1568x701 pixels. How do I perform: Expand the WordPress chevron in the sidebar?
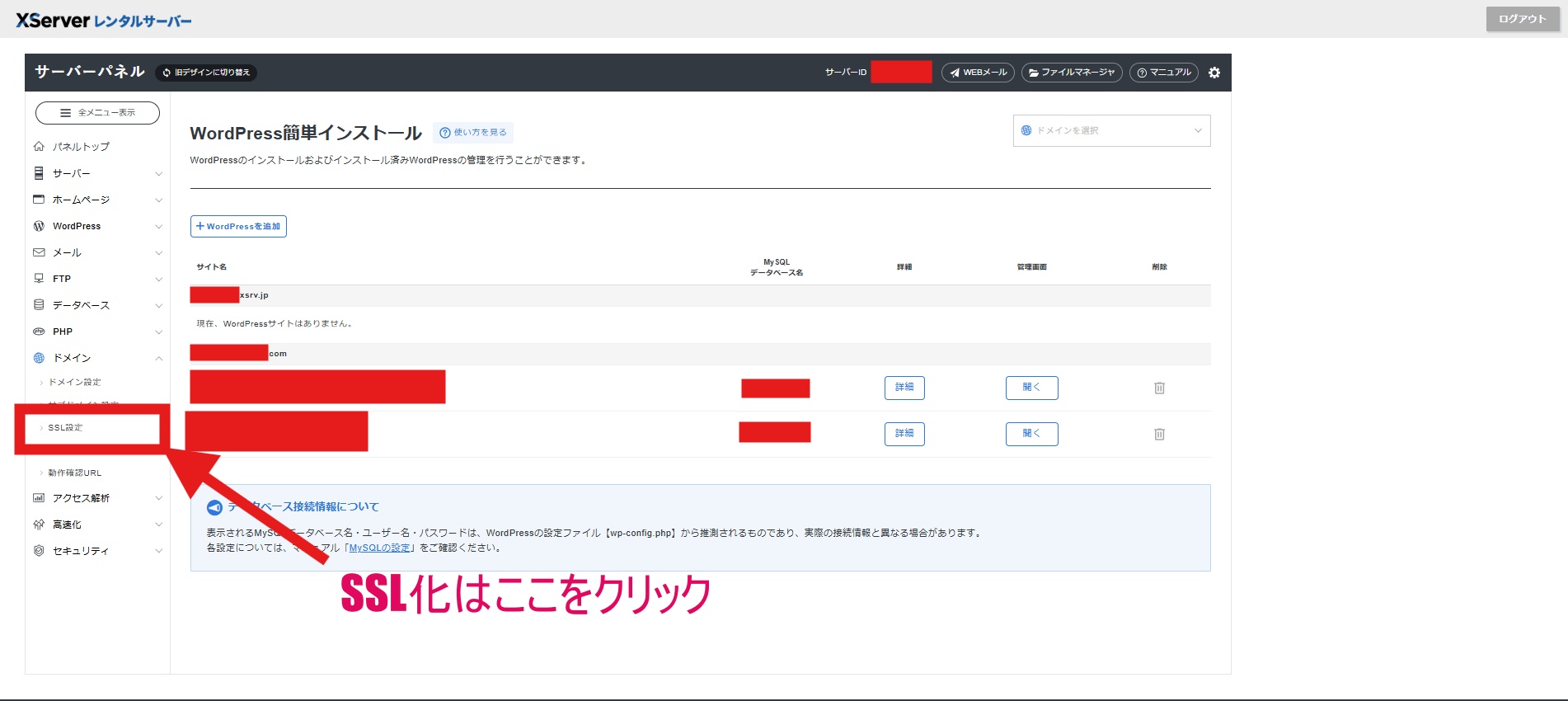(158, 227)
